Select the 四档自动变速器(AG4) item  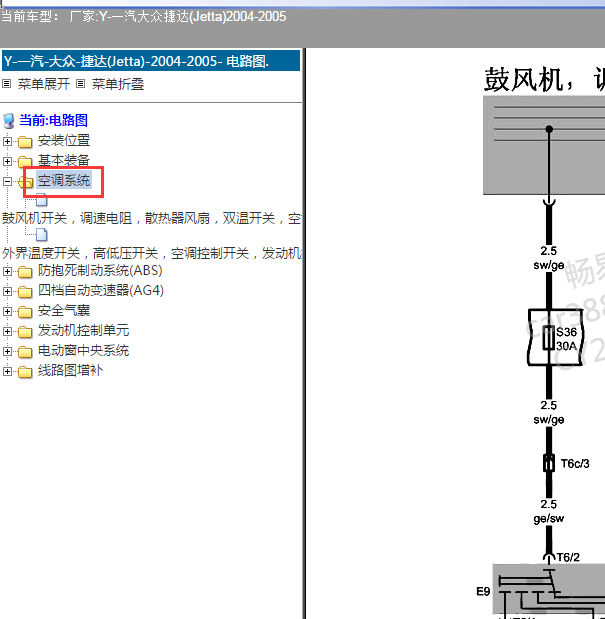click(101, 291)
